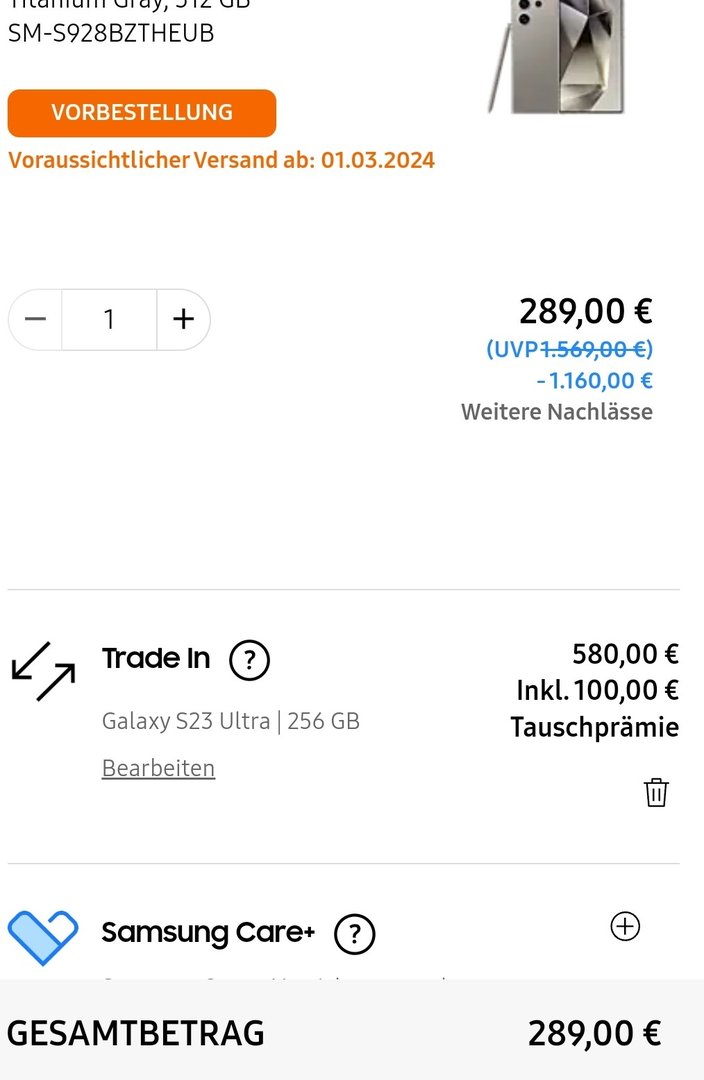Click the Samsung Care+ heading

pos(208,933)
